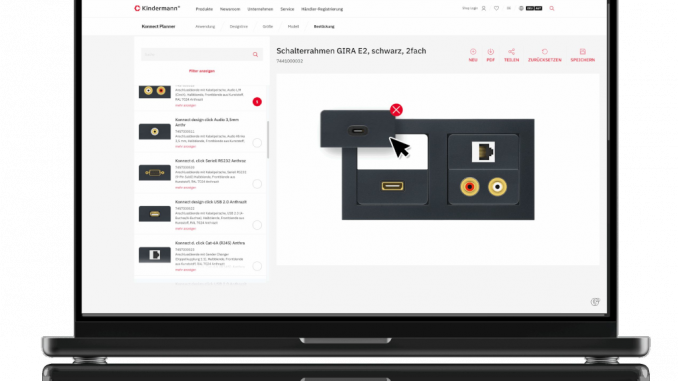The width and height of the screenshot is (678, 381).
Task: Select the Seriell RS232 module radio circle
Action: tap(257, 184)
